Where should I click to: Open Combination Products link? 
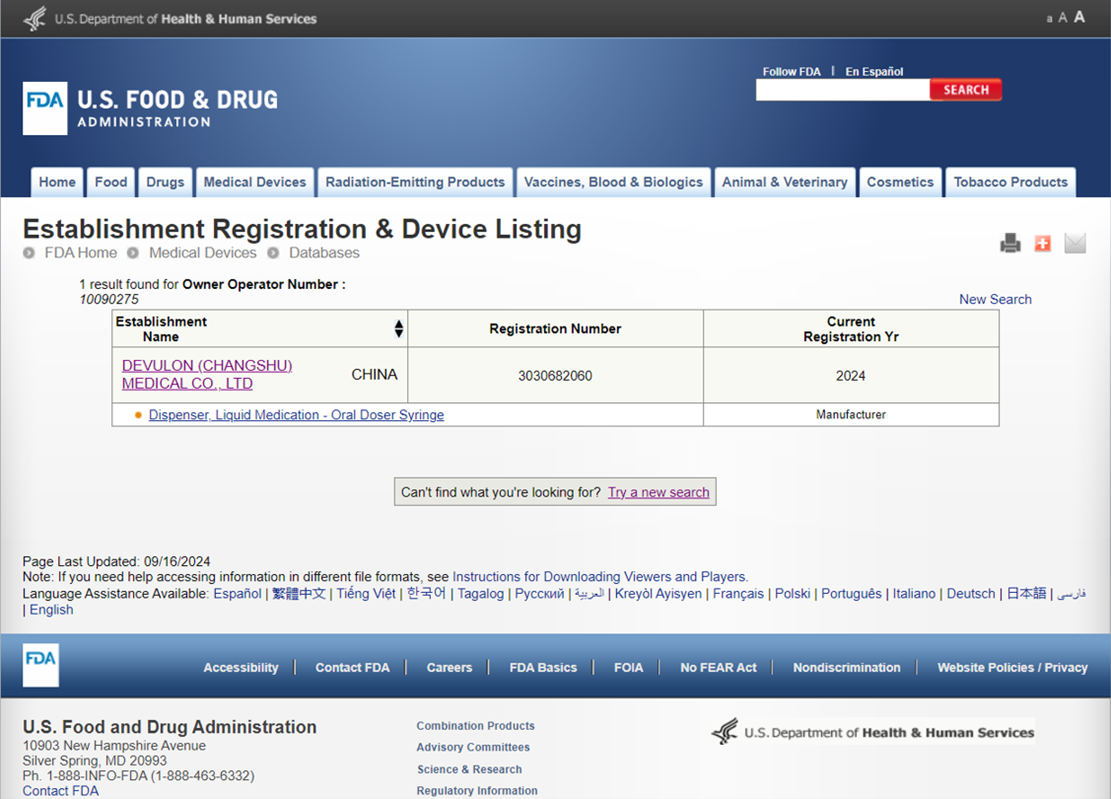475,726
